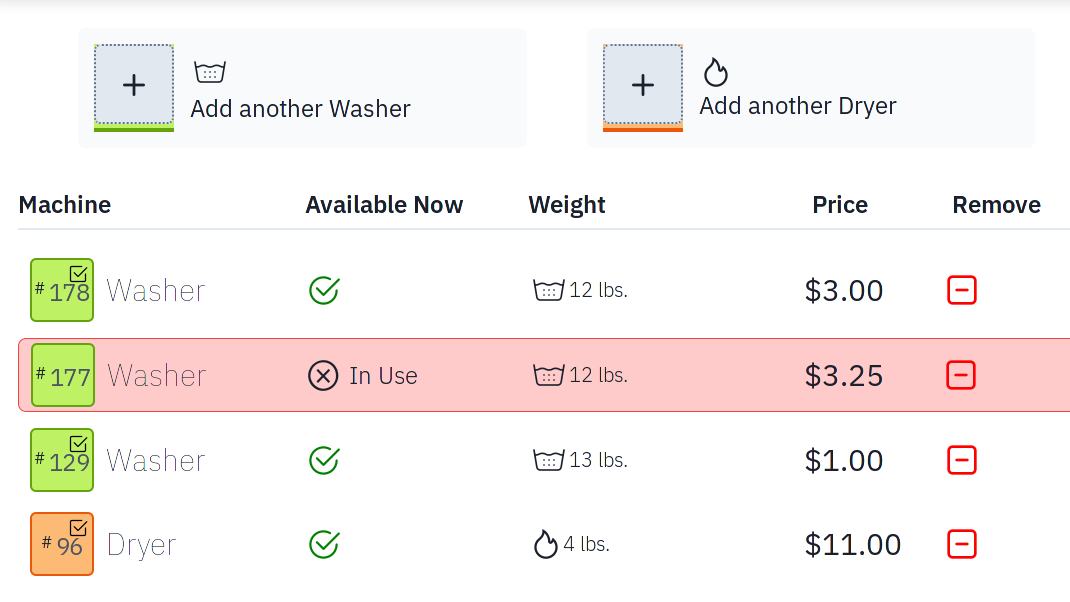Toggle the checkbox on machine badge #129
This screenshot has width=1070, height=602.
79,444
